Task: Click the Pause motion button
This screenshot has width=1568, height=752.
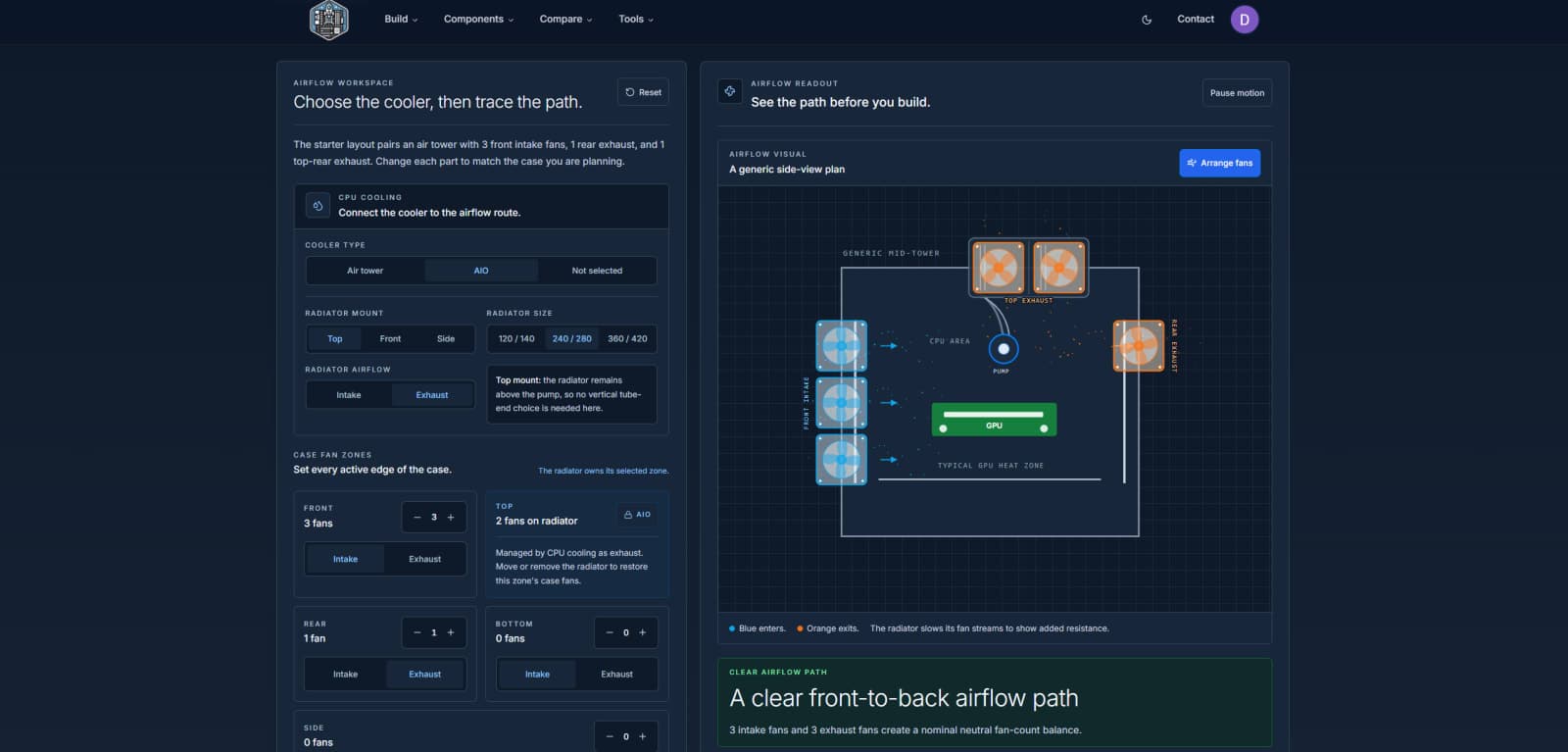Action: [1237, 93]
